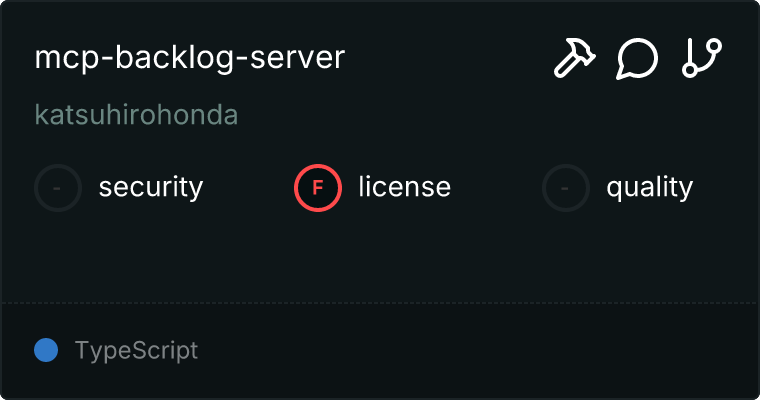Click the security score dash circle
This screenshot has width=760, height=400.
pyautogui.click(x=58, y=187)
